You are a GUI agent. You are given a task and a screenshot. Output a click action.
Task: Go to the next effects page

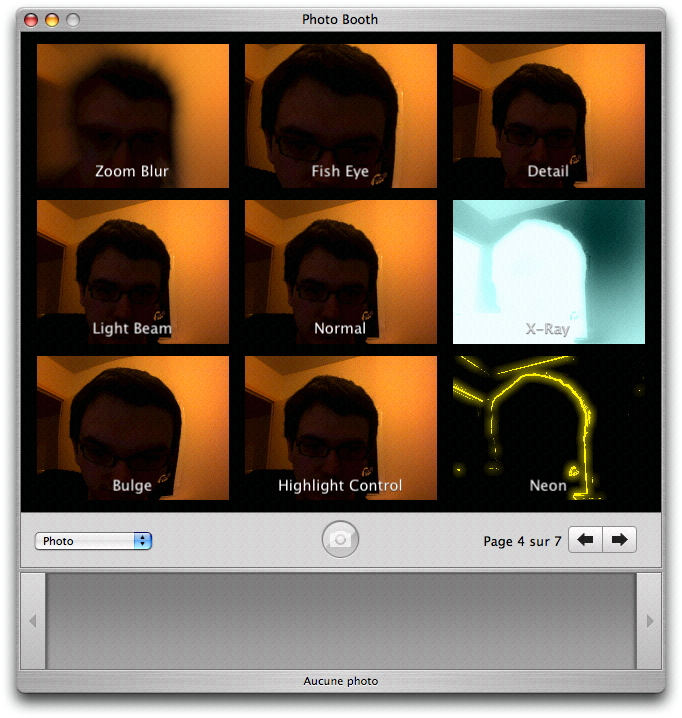point(619,540)
